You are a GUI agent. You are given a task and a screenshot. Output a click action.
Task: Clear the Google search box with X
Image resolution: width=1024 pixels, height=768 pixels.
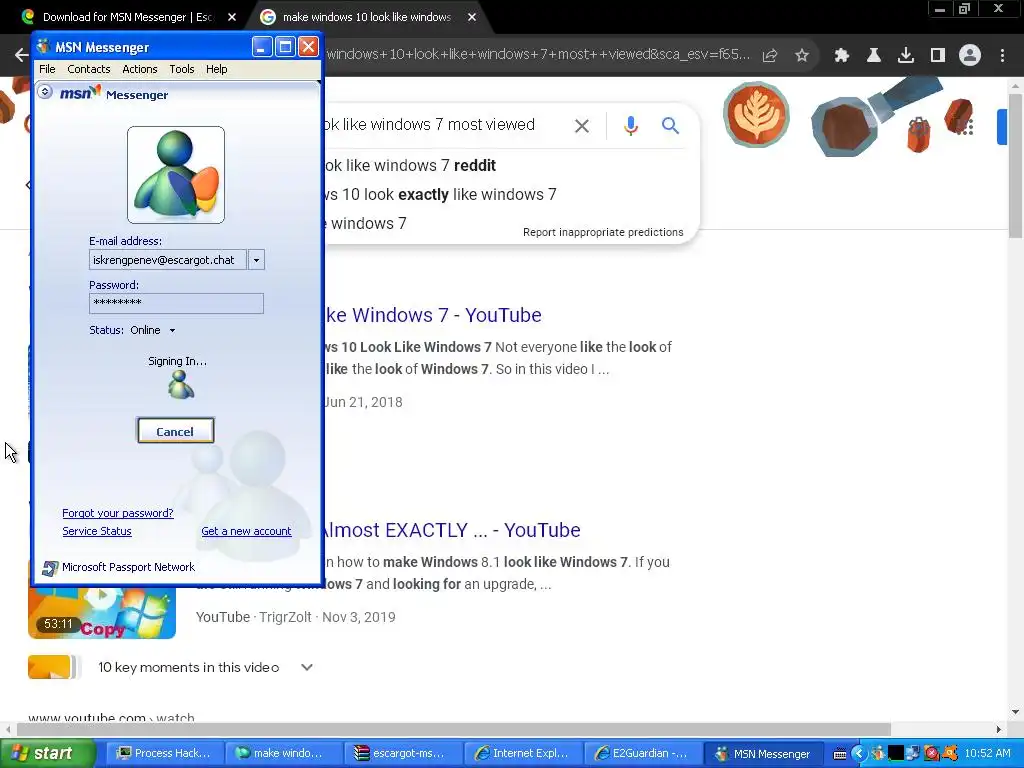(x=582, y=126)
